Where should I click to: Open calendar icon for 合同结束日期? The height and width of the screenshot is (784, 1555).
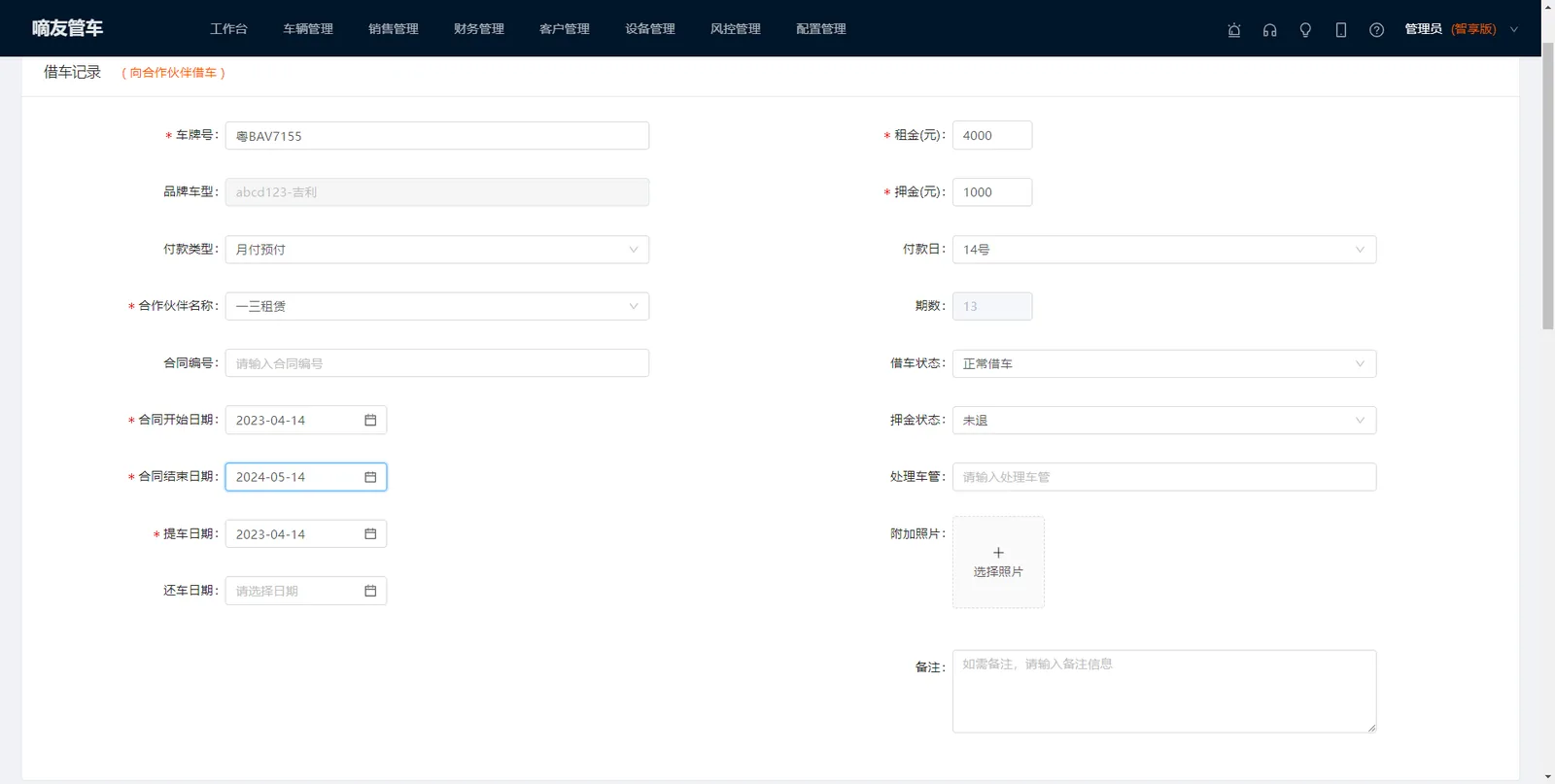point(370,477)
